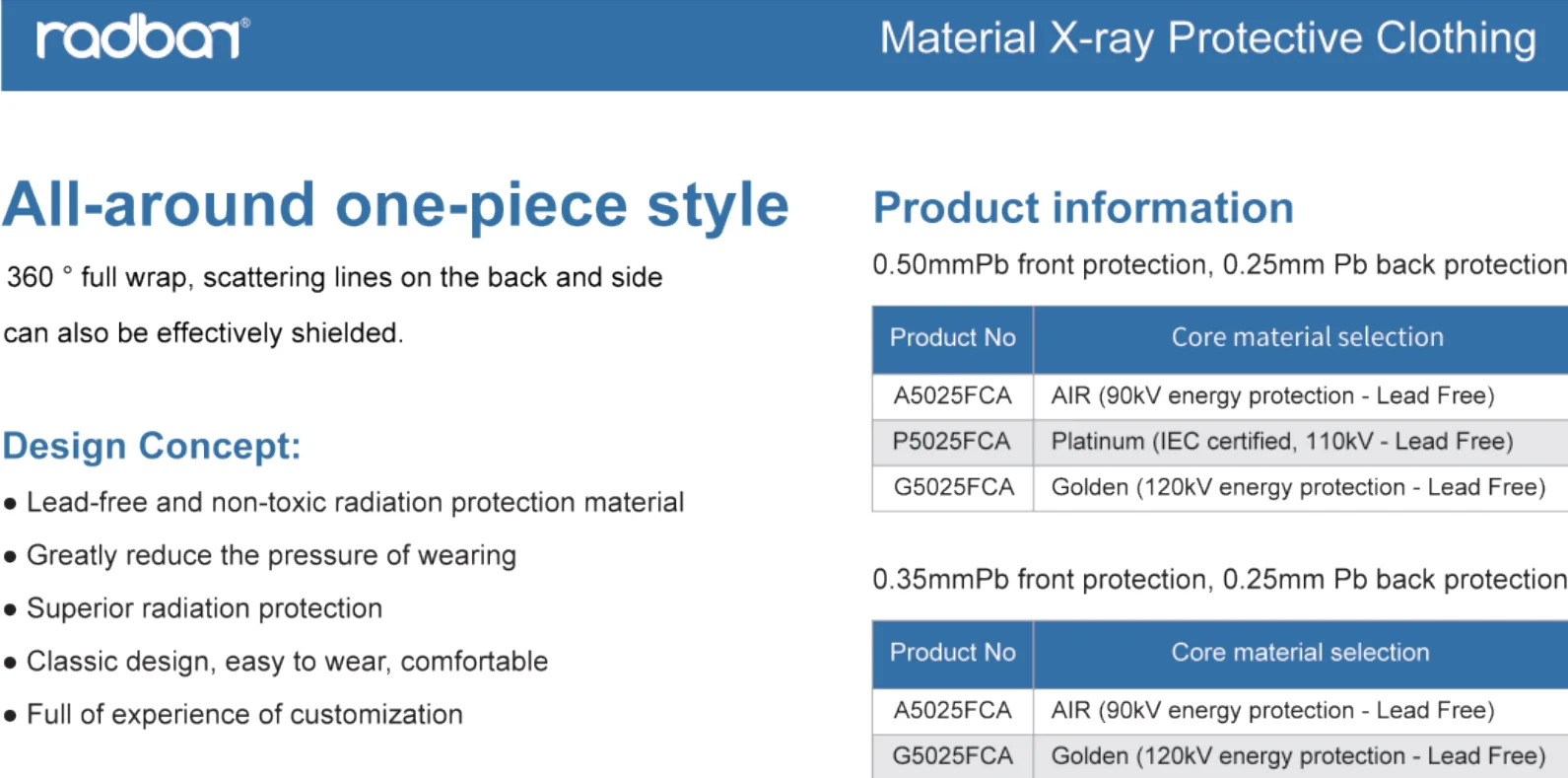Click Full of experience of customization bullet

click(234, 714)
